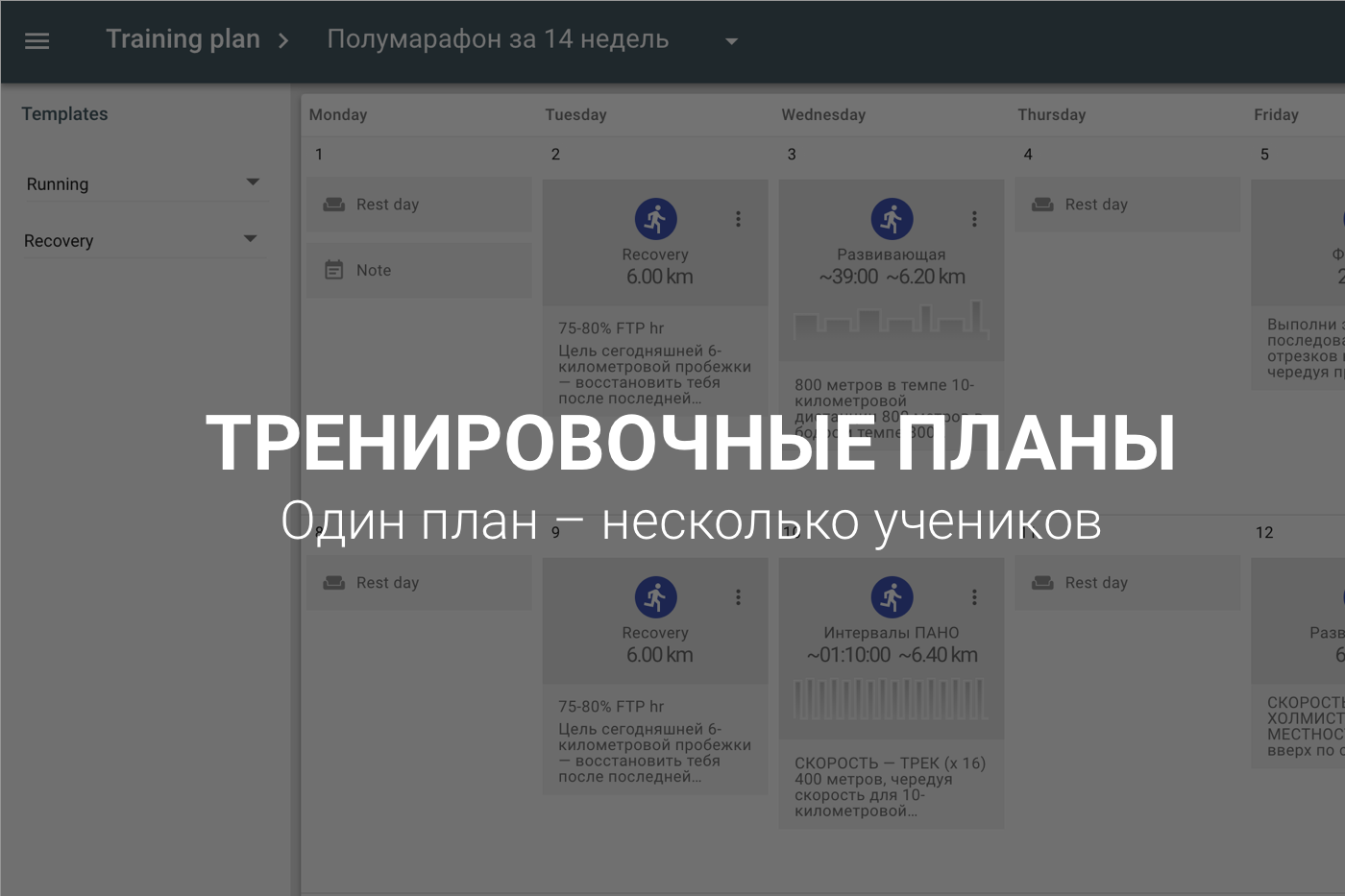Open the three-dot menu on the Tuesday Recovery card

tap(738, 219)
